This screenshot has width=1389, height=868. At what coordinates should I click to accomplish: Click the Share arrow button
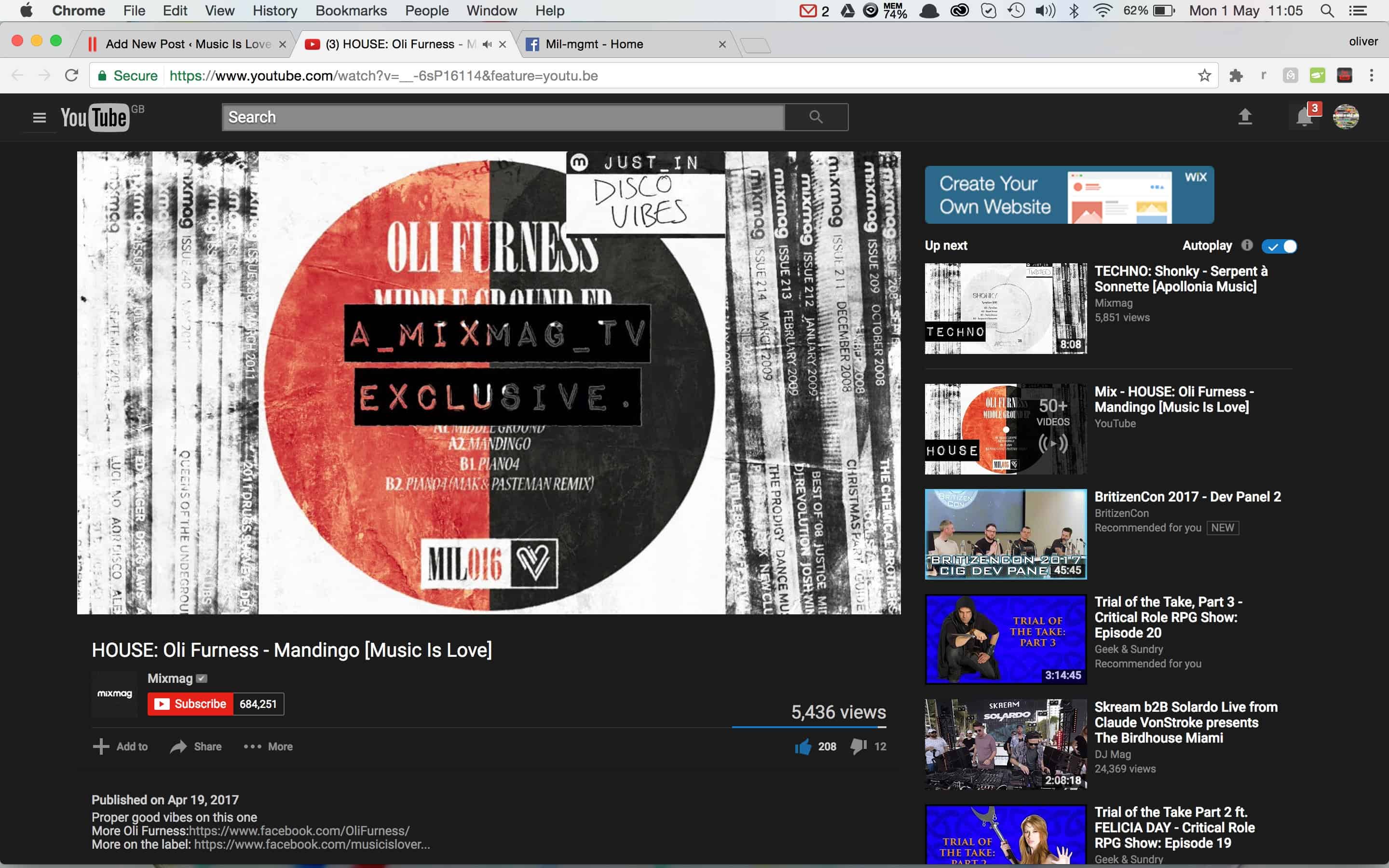(x=196, y=746)
